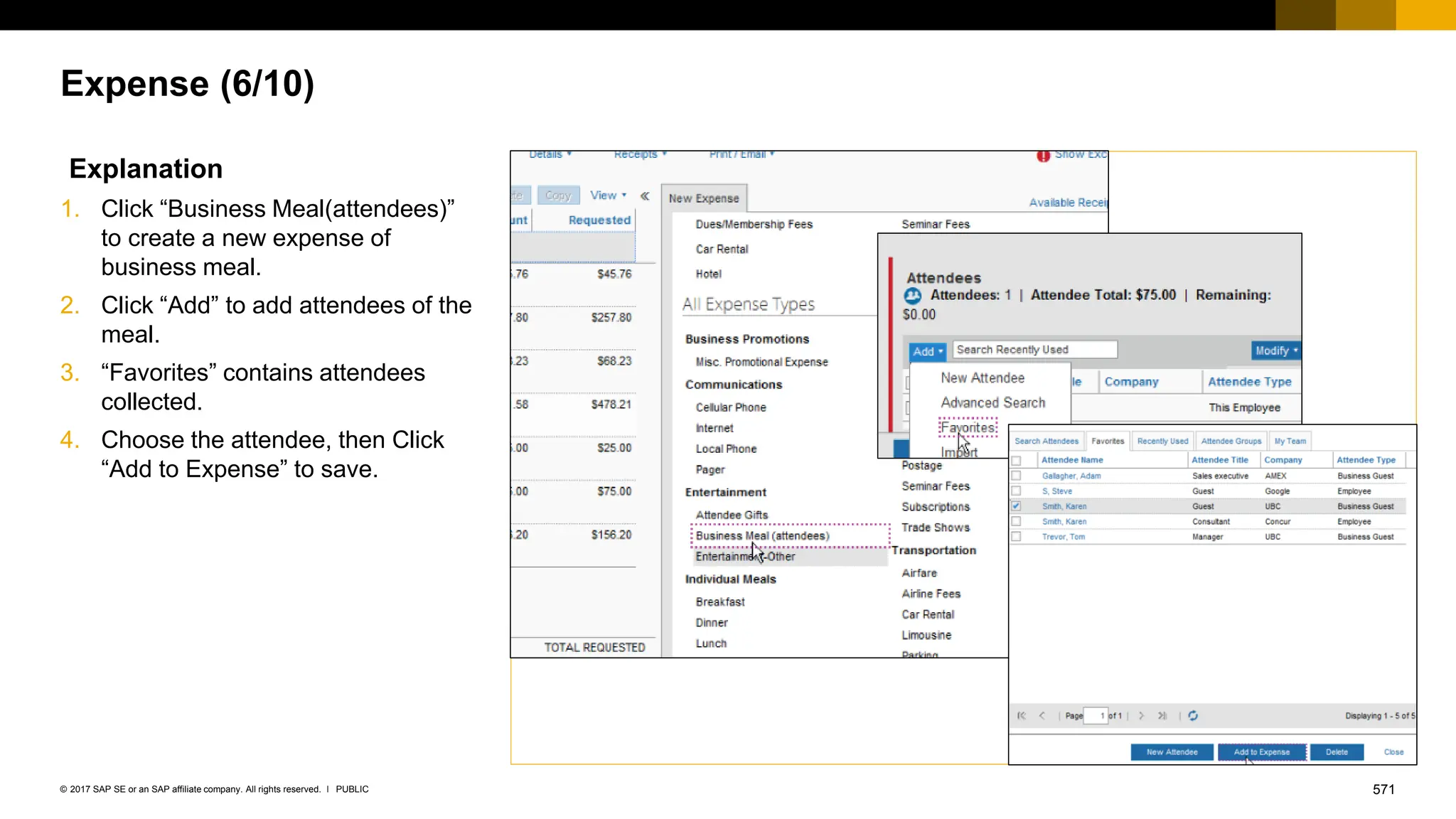Select Attendee Gifts expense type

(732, 515)
